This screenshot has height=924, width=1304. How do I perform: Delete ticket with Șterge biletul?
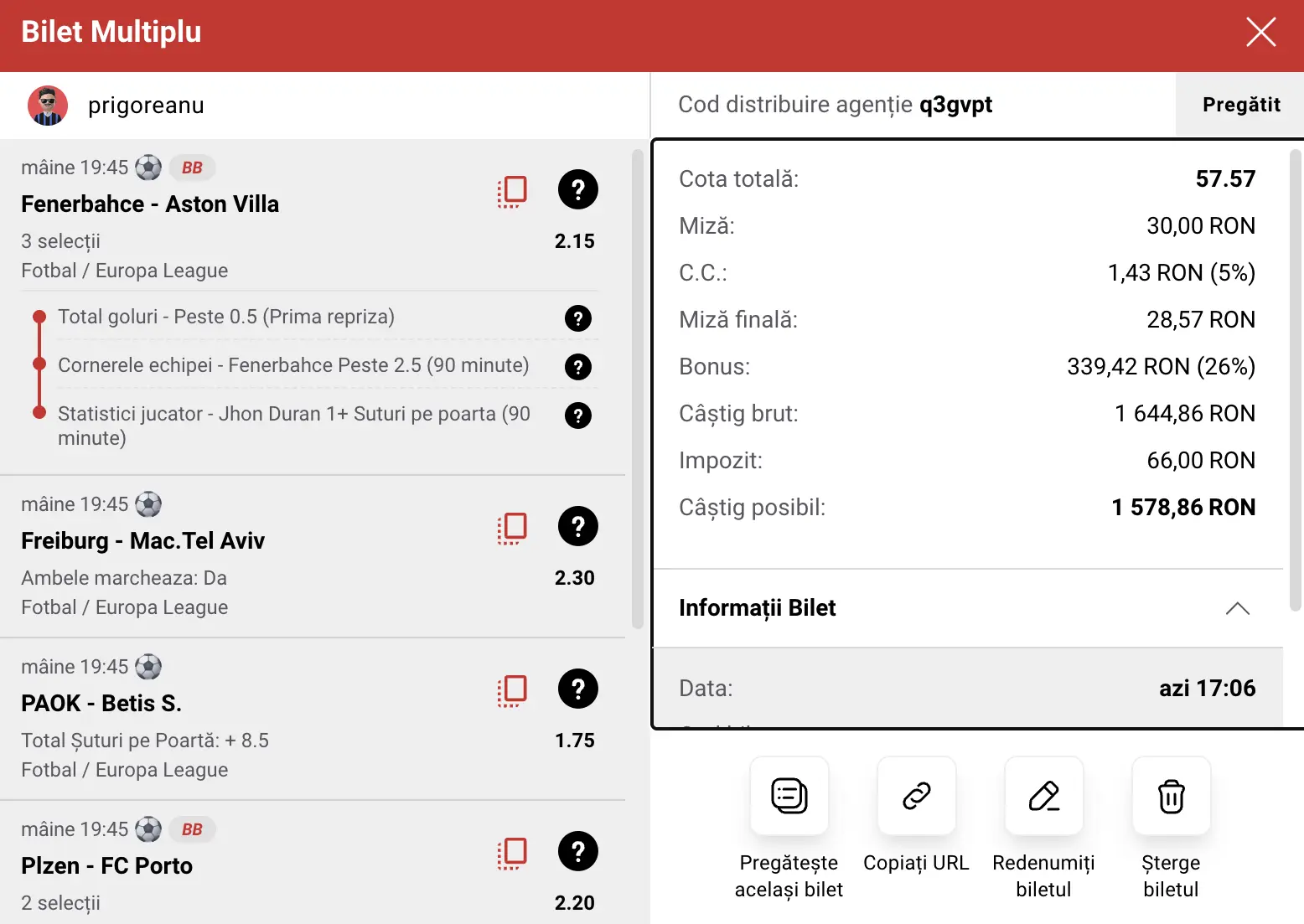coord(1171,797)
